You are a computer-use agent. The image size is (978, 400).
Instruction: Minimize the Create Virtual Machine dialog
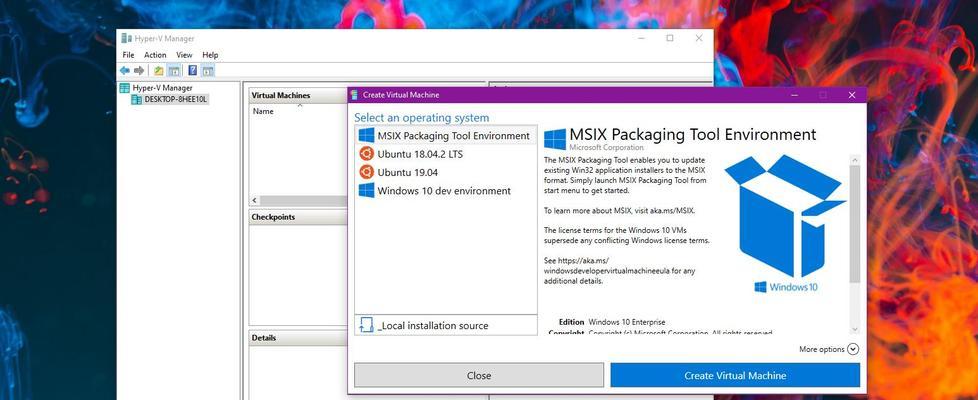795,95
